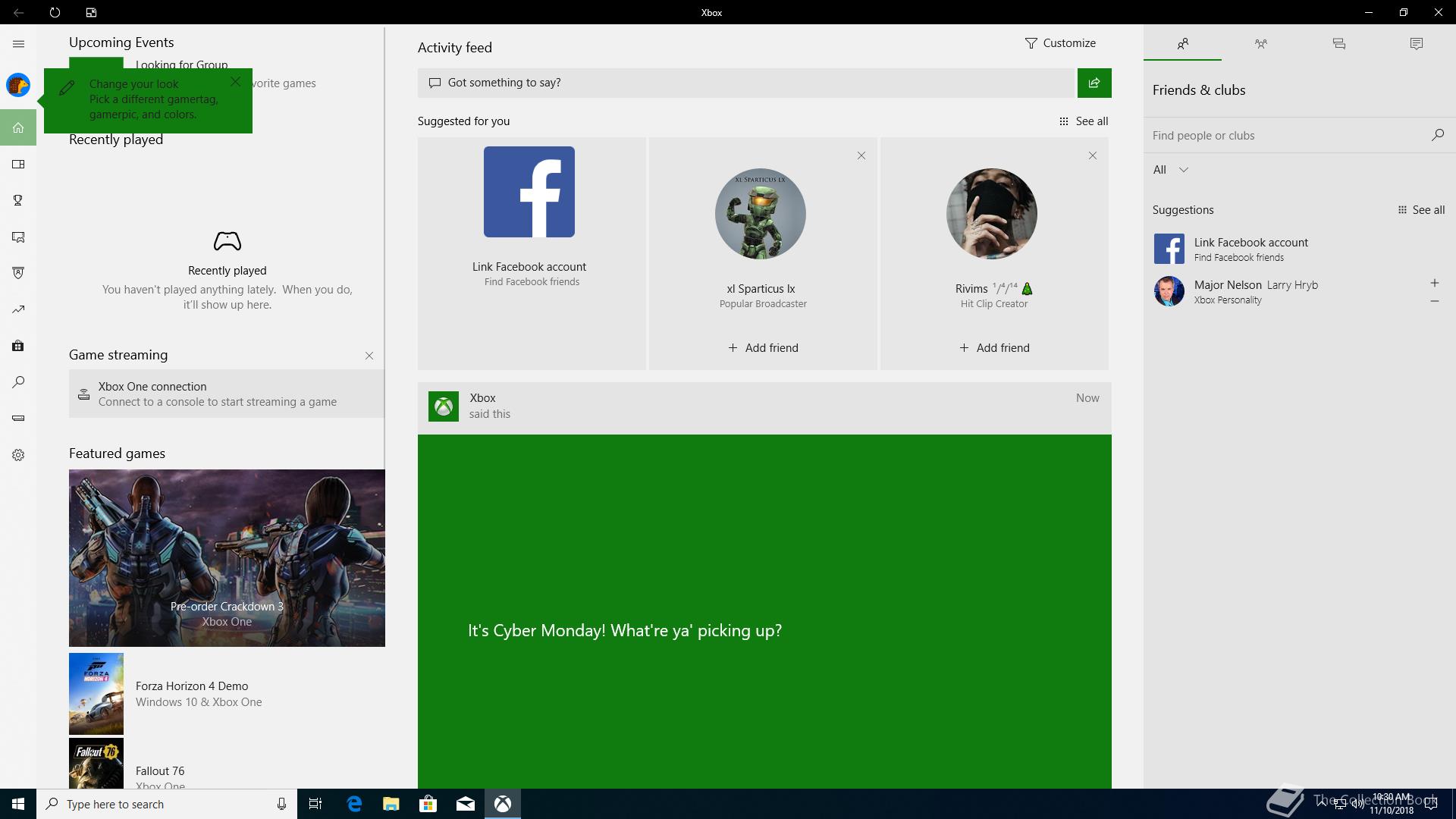Open My games in the sidebar
The width and height of the screenshot is (1456, 819).
pyautogui.click(x=18, y=164)
